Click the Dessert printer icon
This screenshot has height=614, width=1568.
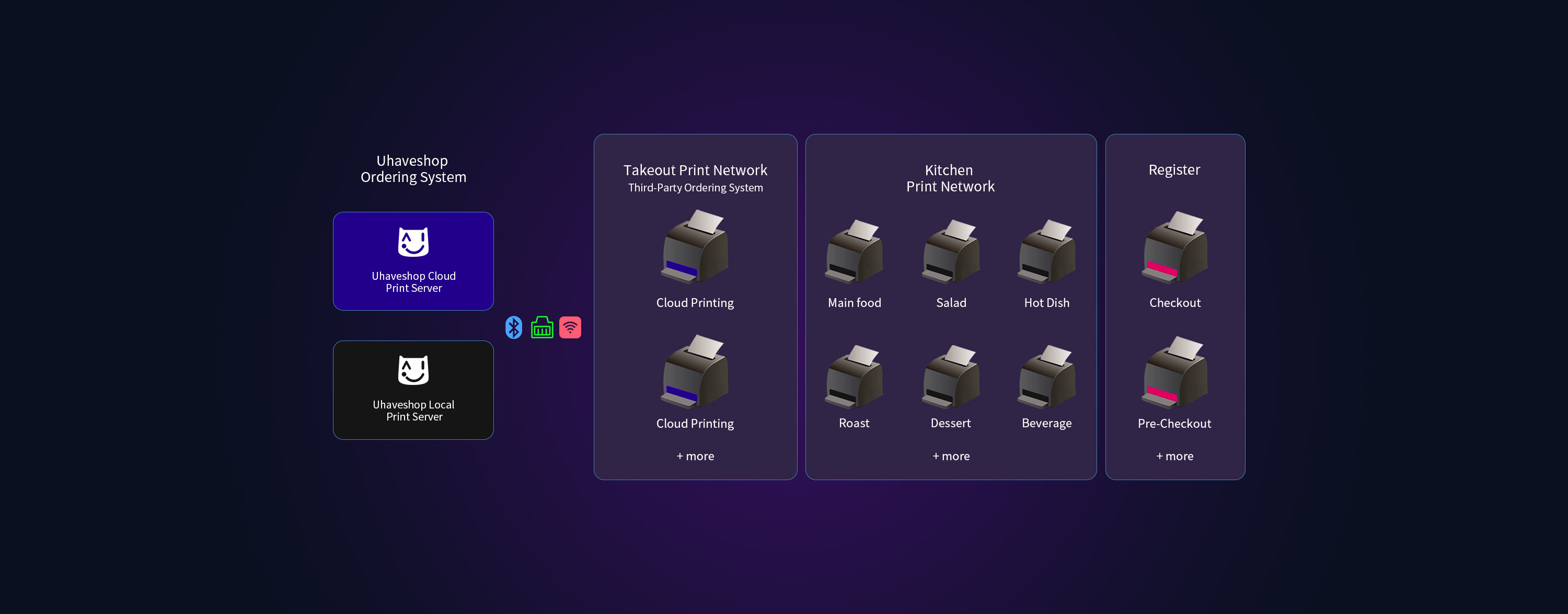point(951,377)
